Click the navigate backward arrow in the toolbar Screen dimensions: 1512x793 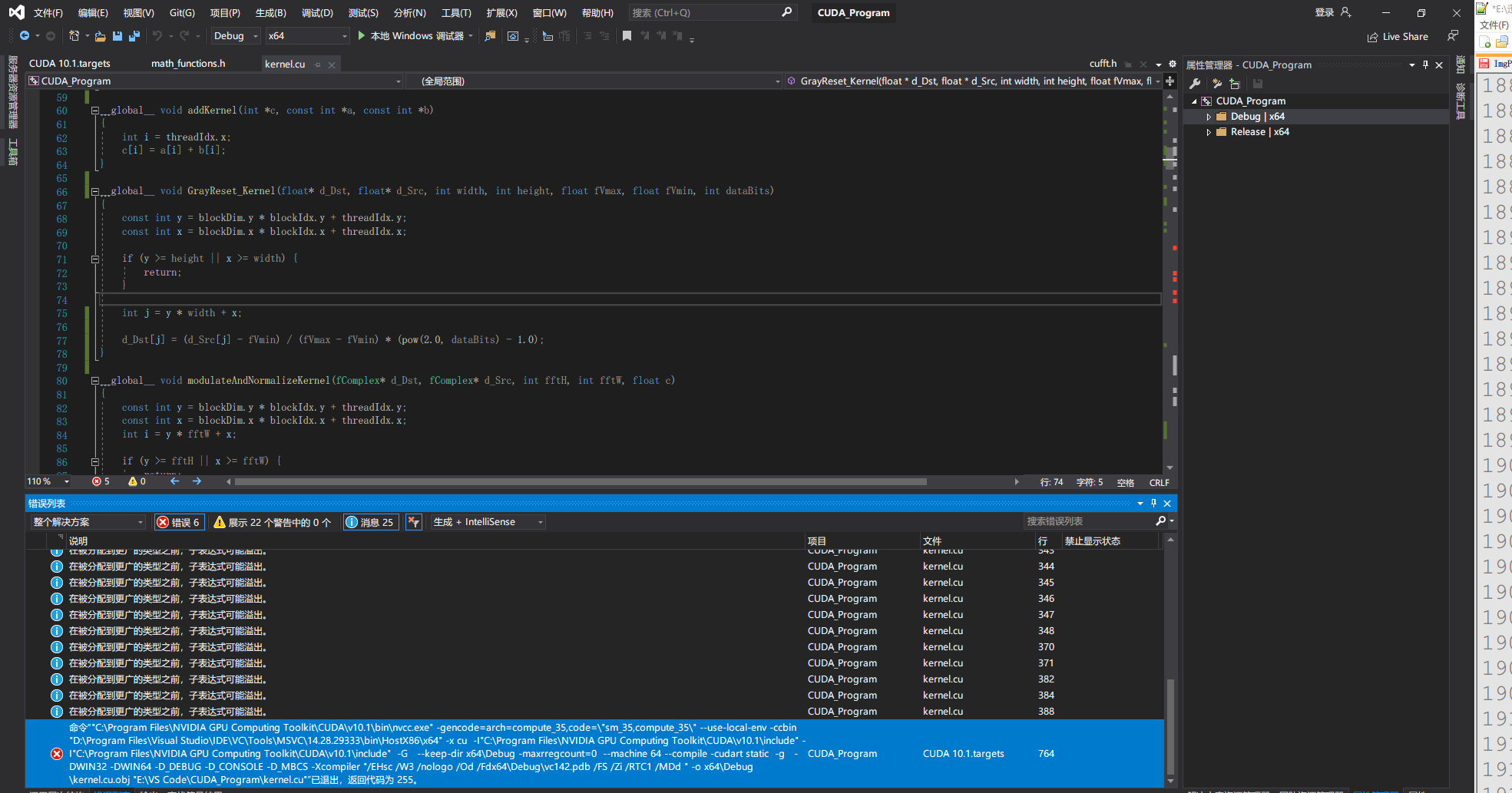coord(25,36)
